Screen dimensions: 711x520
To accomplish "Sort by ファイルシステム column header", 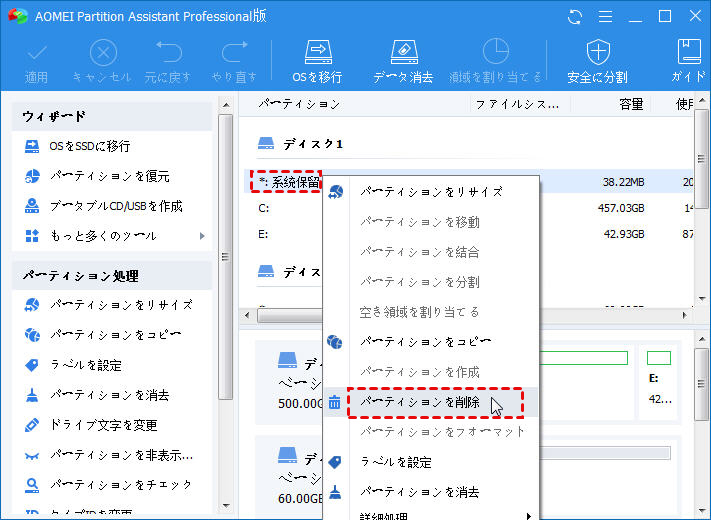I will [517, 105].
